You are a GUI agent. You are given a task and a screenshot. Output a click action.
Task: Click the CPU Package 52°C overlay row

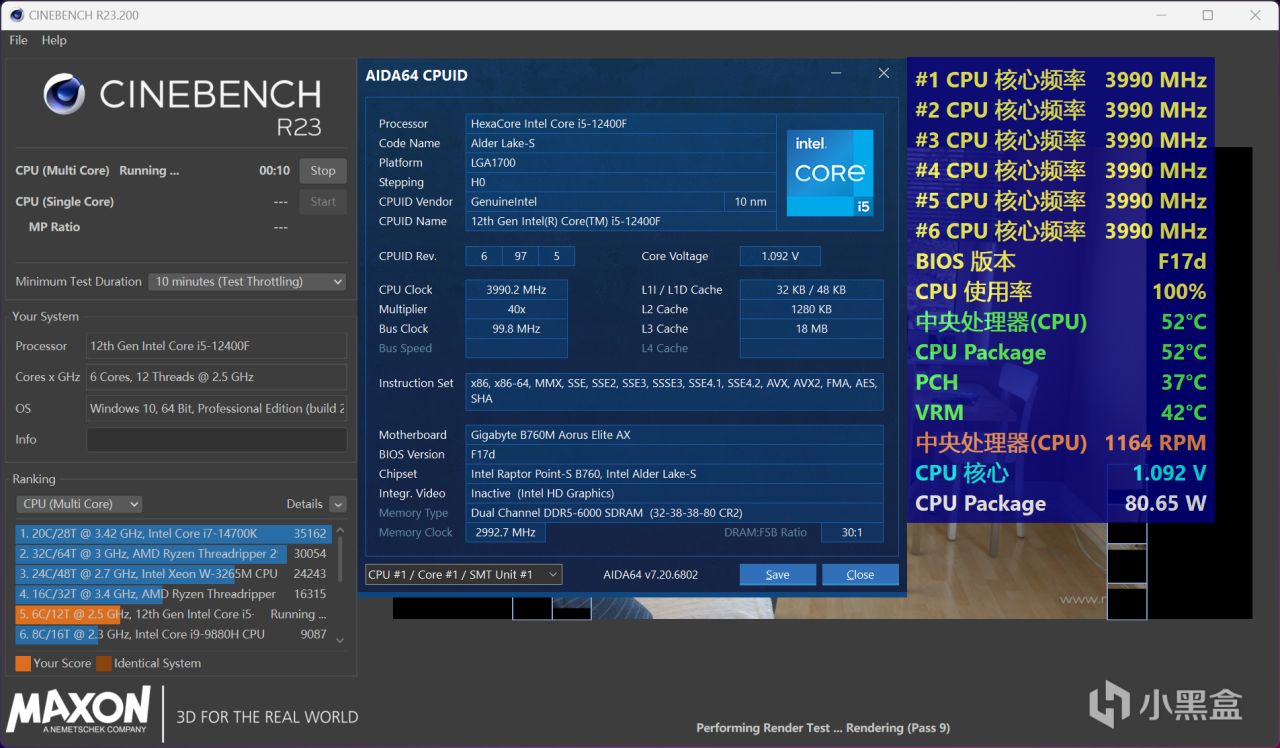click(1061, 353)
